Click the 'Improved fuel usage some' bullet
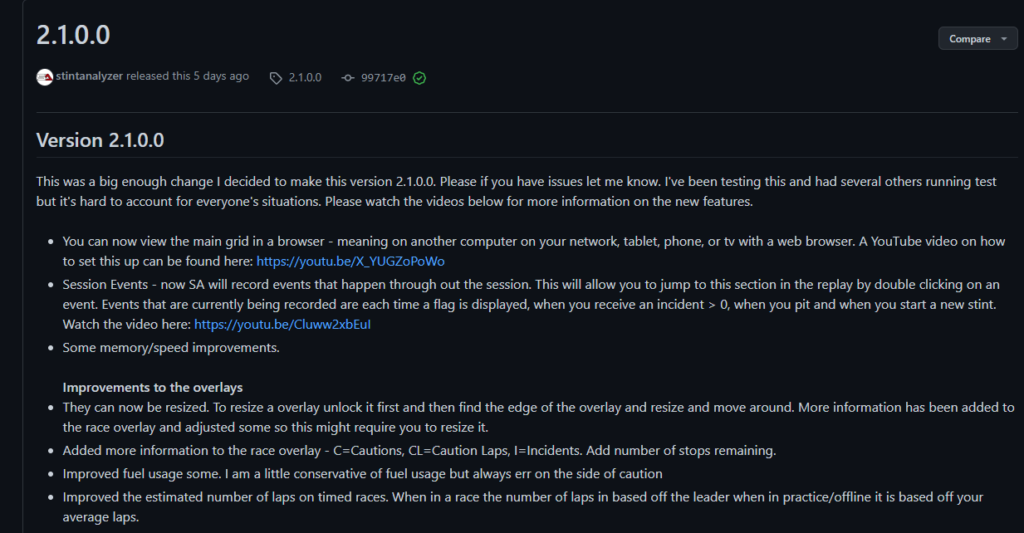The image size is (1024, 533). coord(362,474)
